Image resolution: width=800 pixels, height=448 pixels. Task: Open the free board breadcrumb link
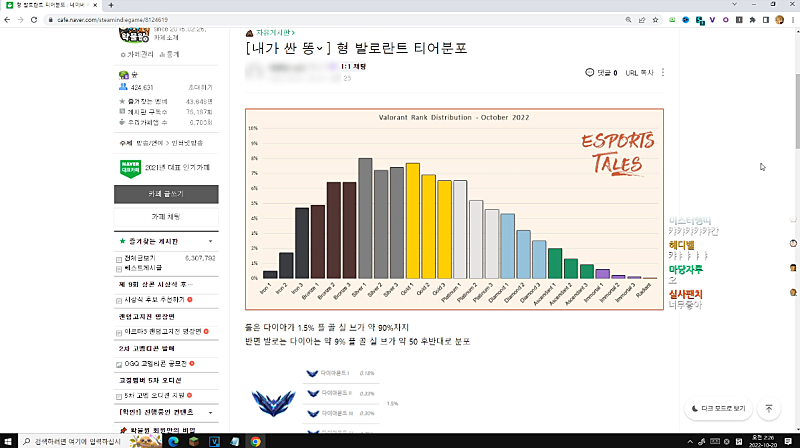pos(276,33)
